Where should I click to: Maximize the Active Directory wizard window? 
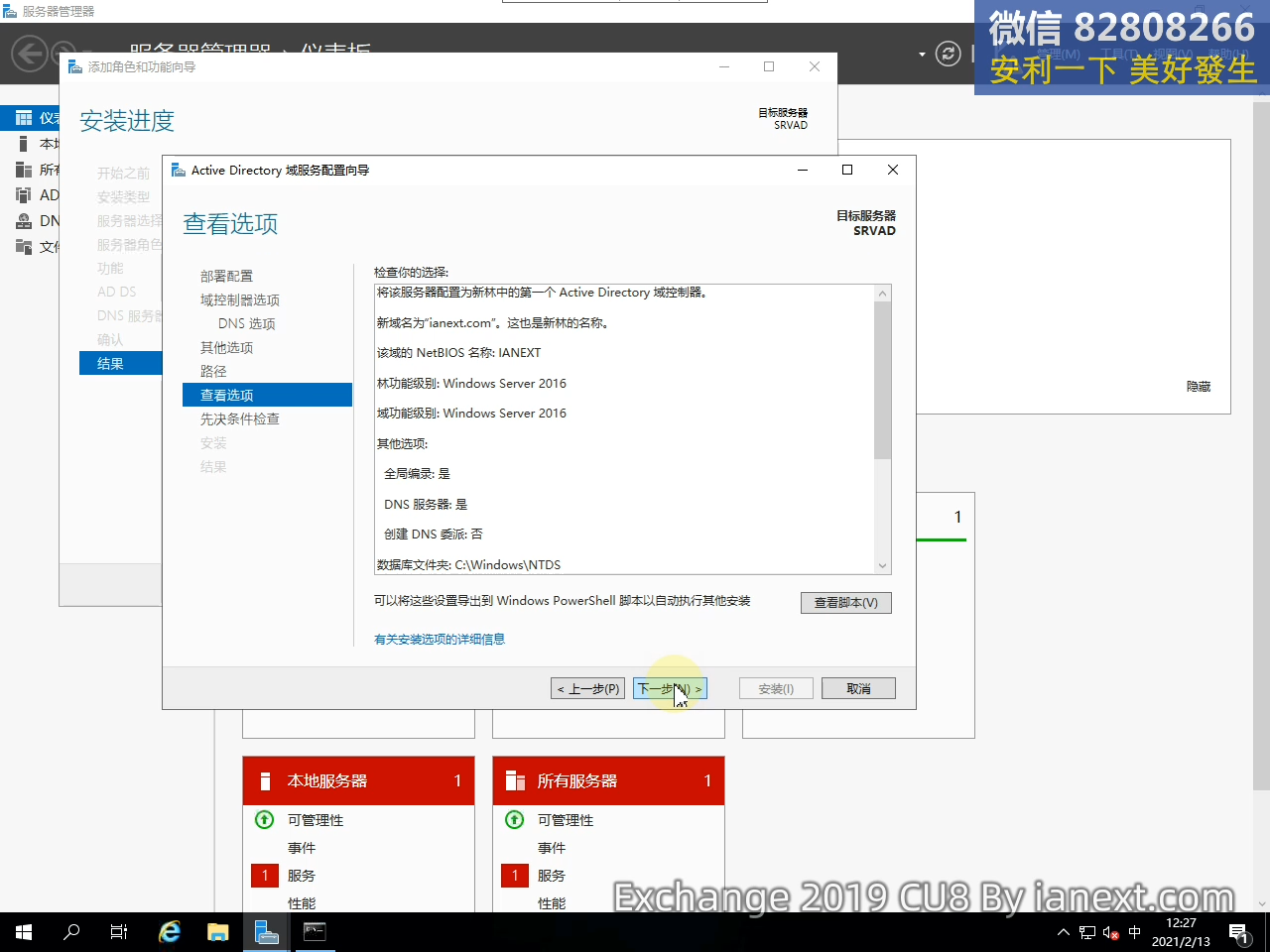(x=847, y=170)
